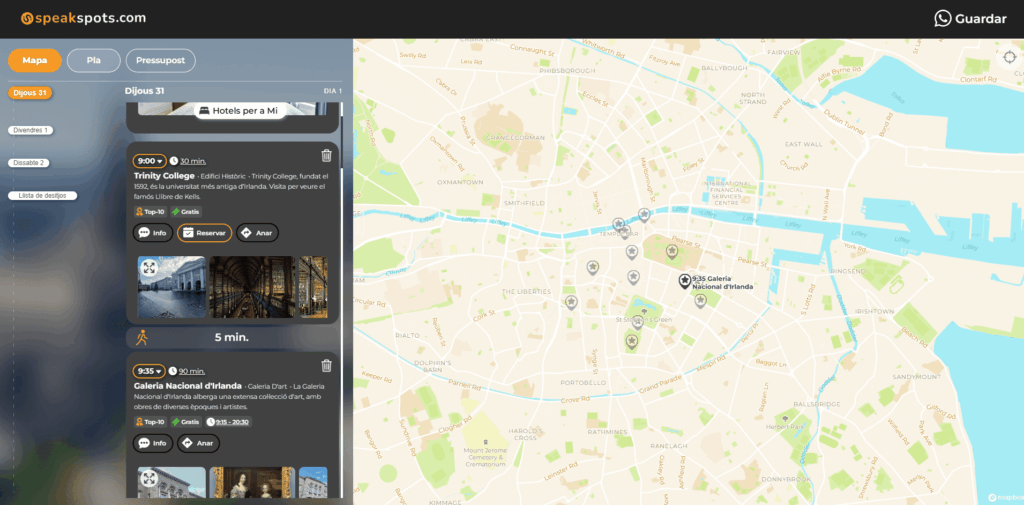The width and height of the screenshot is (1024, 505).
Task: Click Top-10 badge on Trinity College card
Action: pos(150,212)
